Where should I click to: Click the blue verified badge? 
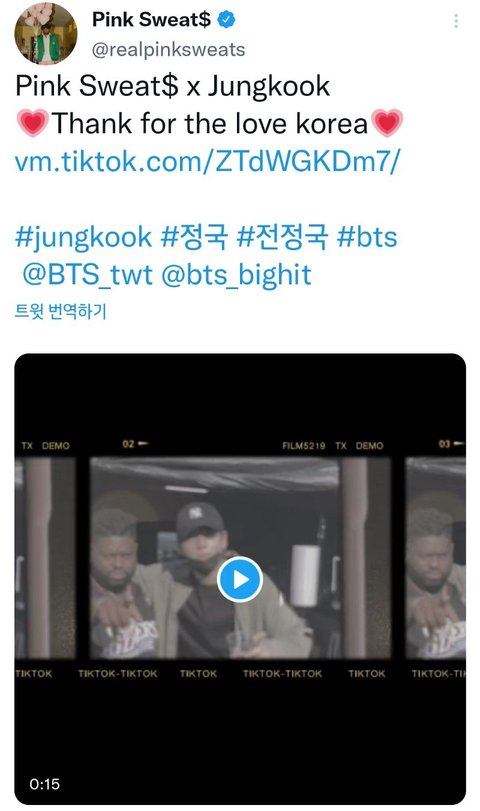(226, 20)
